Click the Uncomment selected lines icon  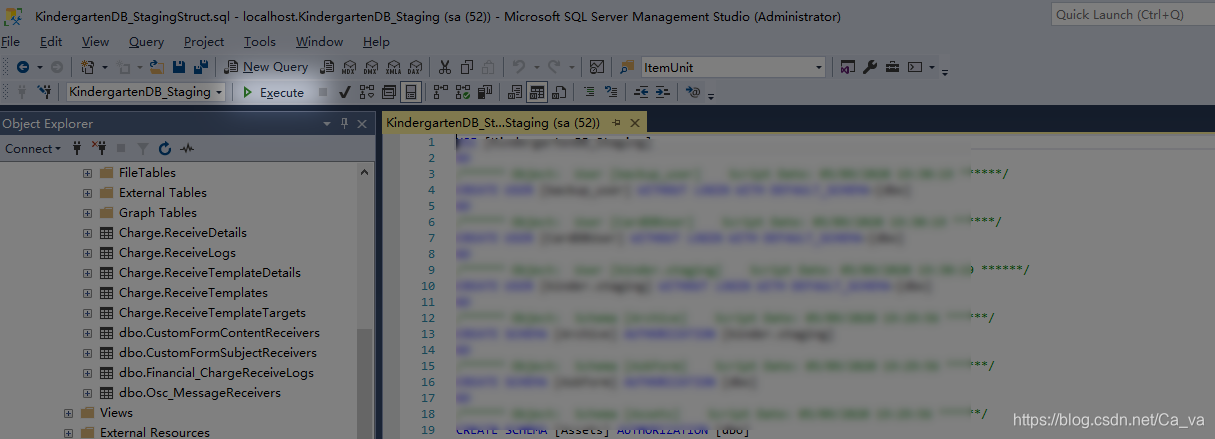[611, 92]
